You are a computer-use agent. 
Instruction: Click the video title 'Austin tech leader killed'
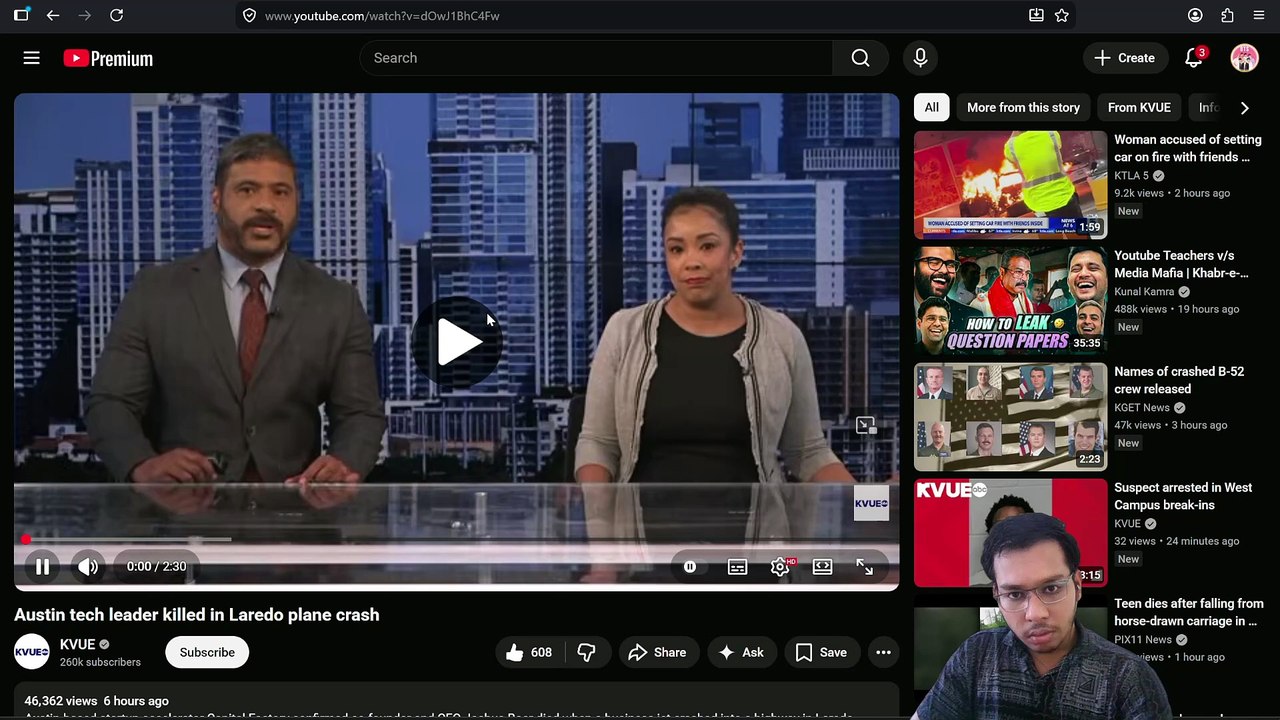pos(197,615)
